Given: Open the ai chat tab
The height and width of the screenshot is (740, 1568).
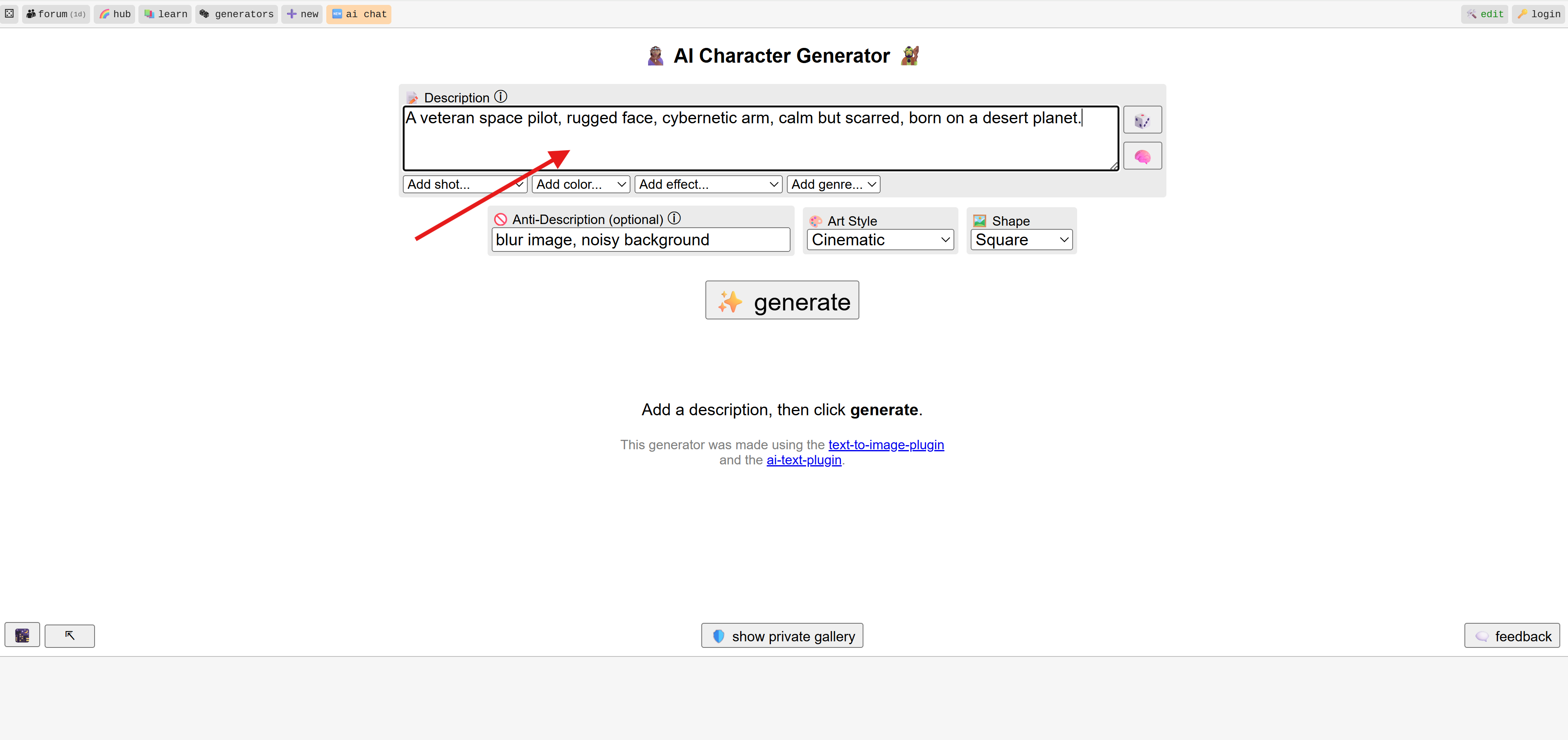Looking at the screenshot, I should (x=359, y=14).
